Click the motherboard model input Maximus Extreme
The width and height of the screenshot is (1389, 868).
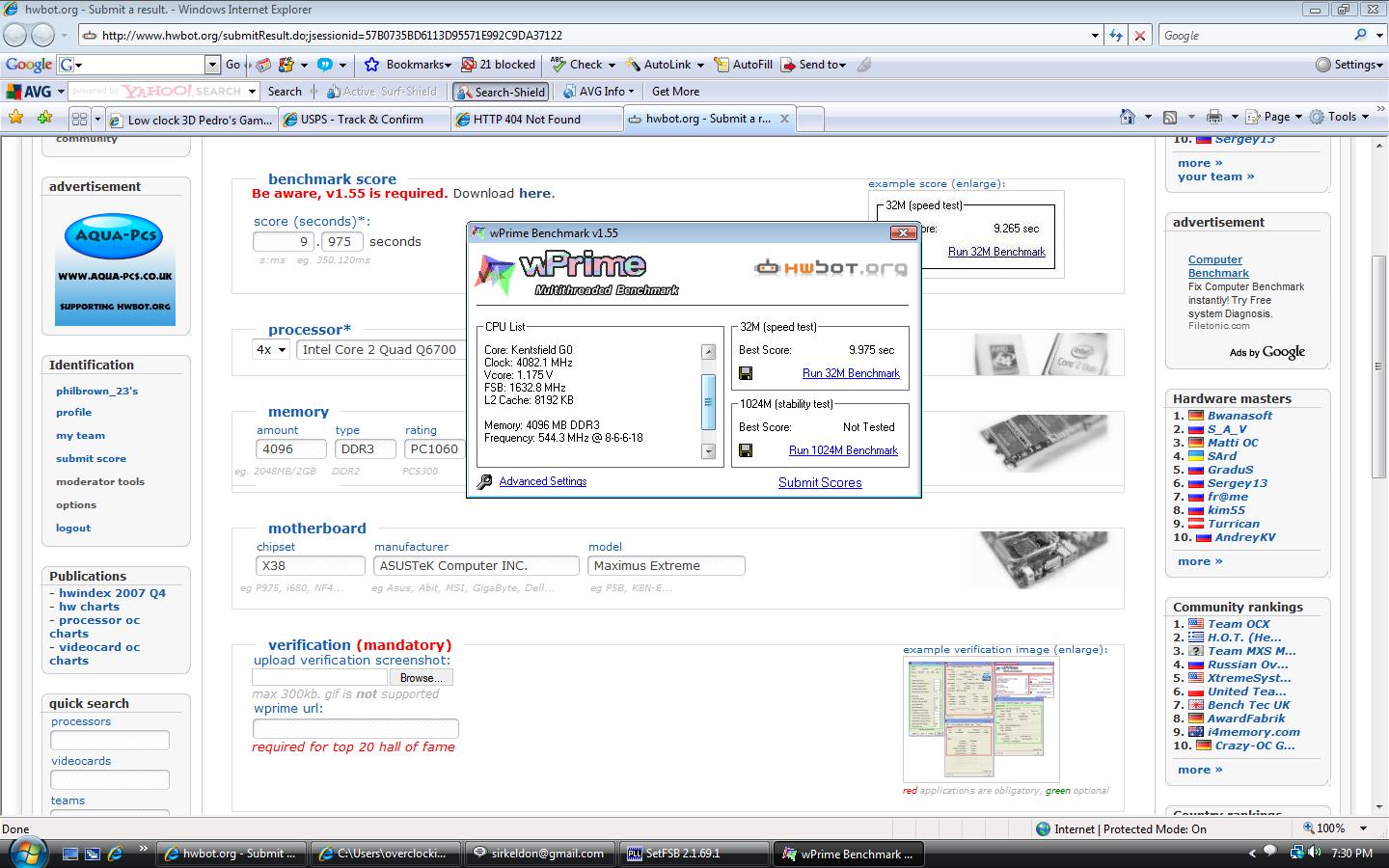[667, 566]
